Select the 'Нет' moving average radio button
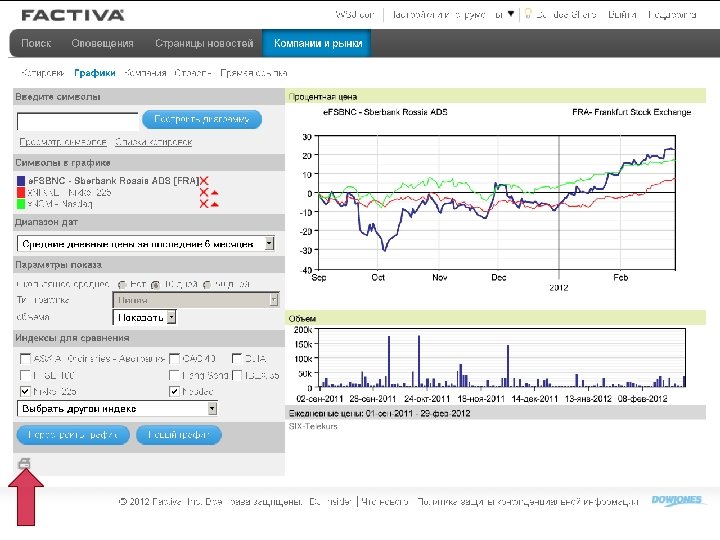720x540 pixels. click(122, 285)
